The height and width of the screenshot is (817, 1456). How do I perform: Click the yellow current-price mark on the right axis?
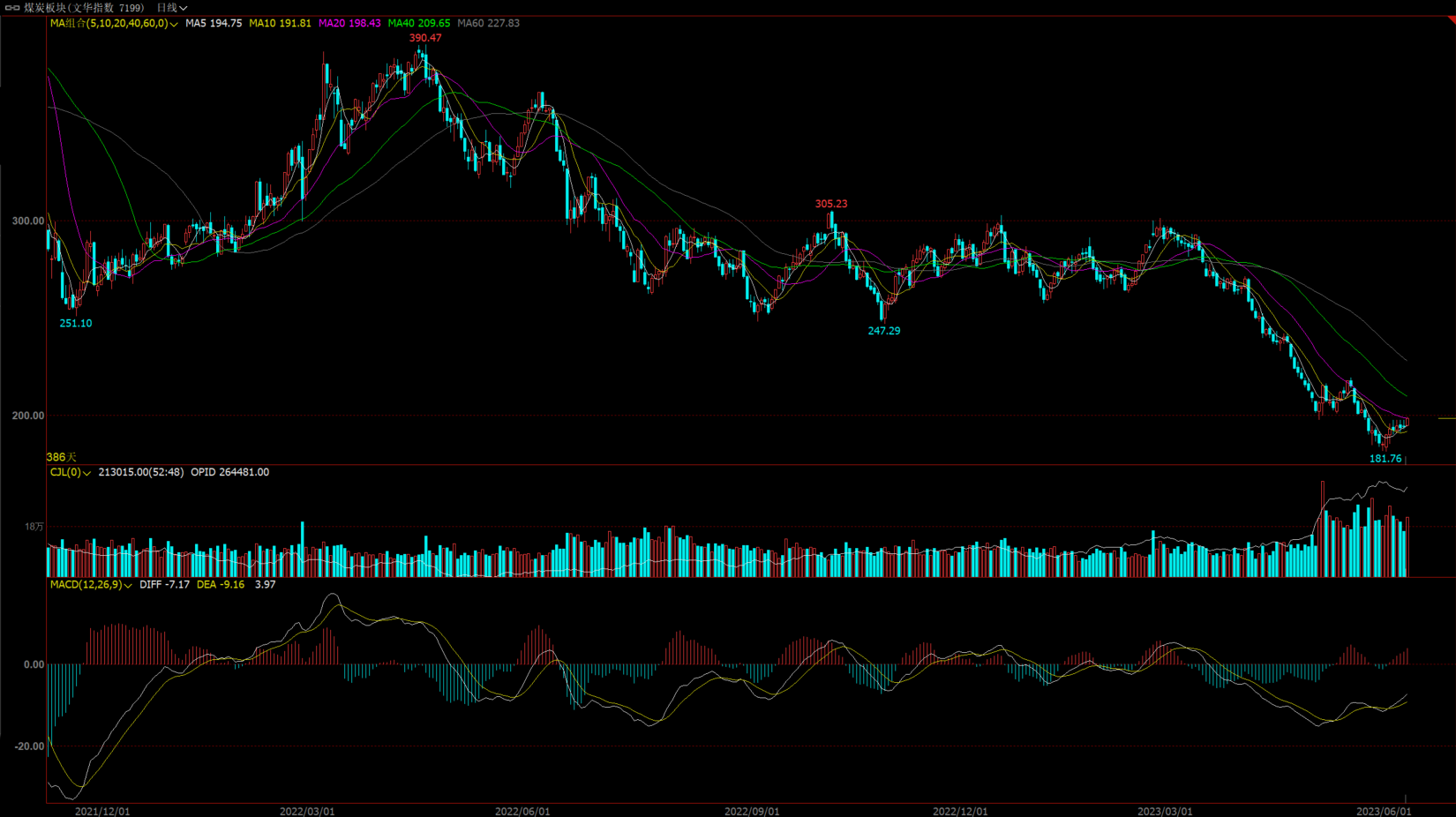tap(1446, 418)
